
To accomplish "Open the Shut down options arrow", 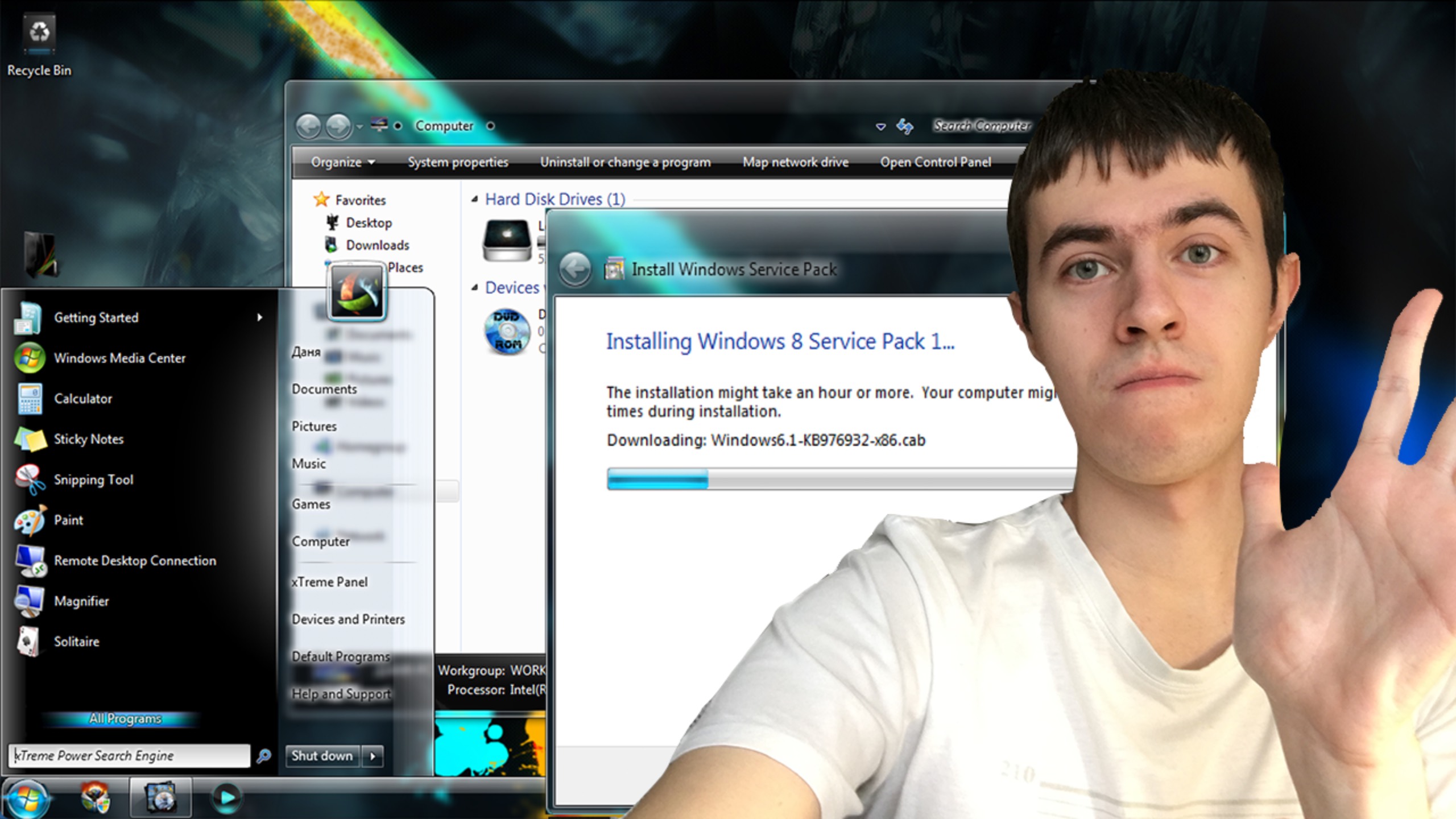I will click(x=373, y=756).
